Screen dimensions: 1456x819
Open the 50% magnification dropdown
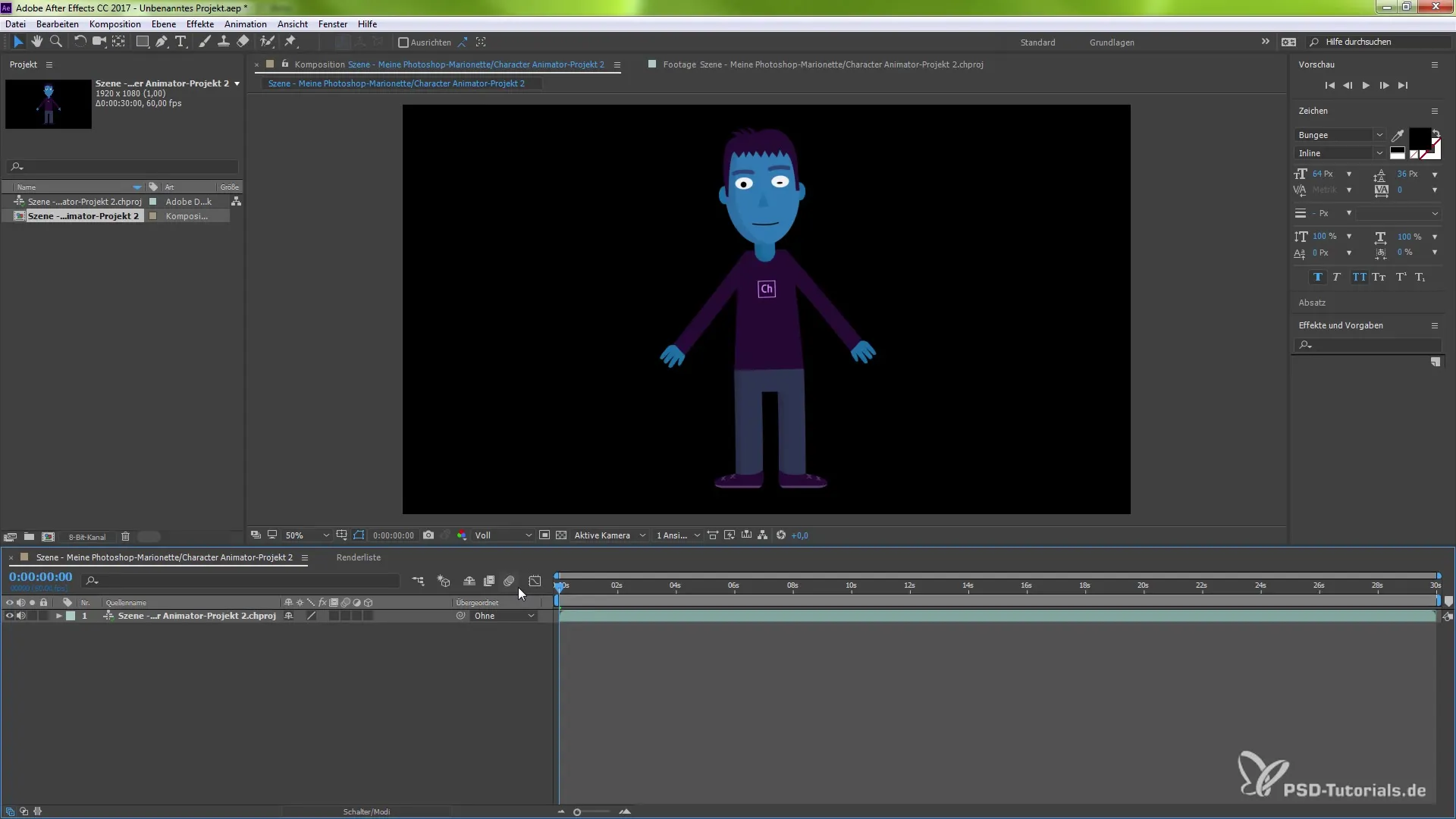(x=306, y=535)
